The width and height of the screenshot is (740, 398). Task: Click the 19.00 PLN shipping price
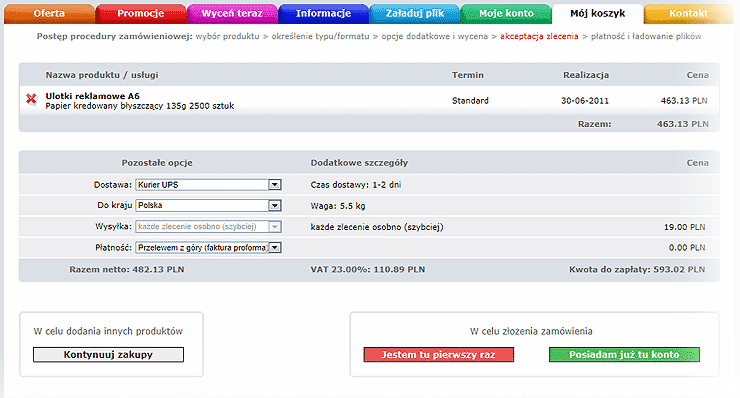[x=684, y=227]
